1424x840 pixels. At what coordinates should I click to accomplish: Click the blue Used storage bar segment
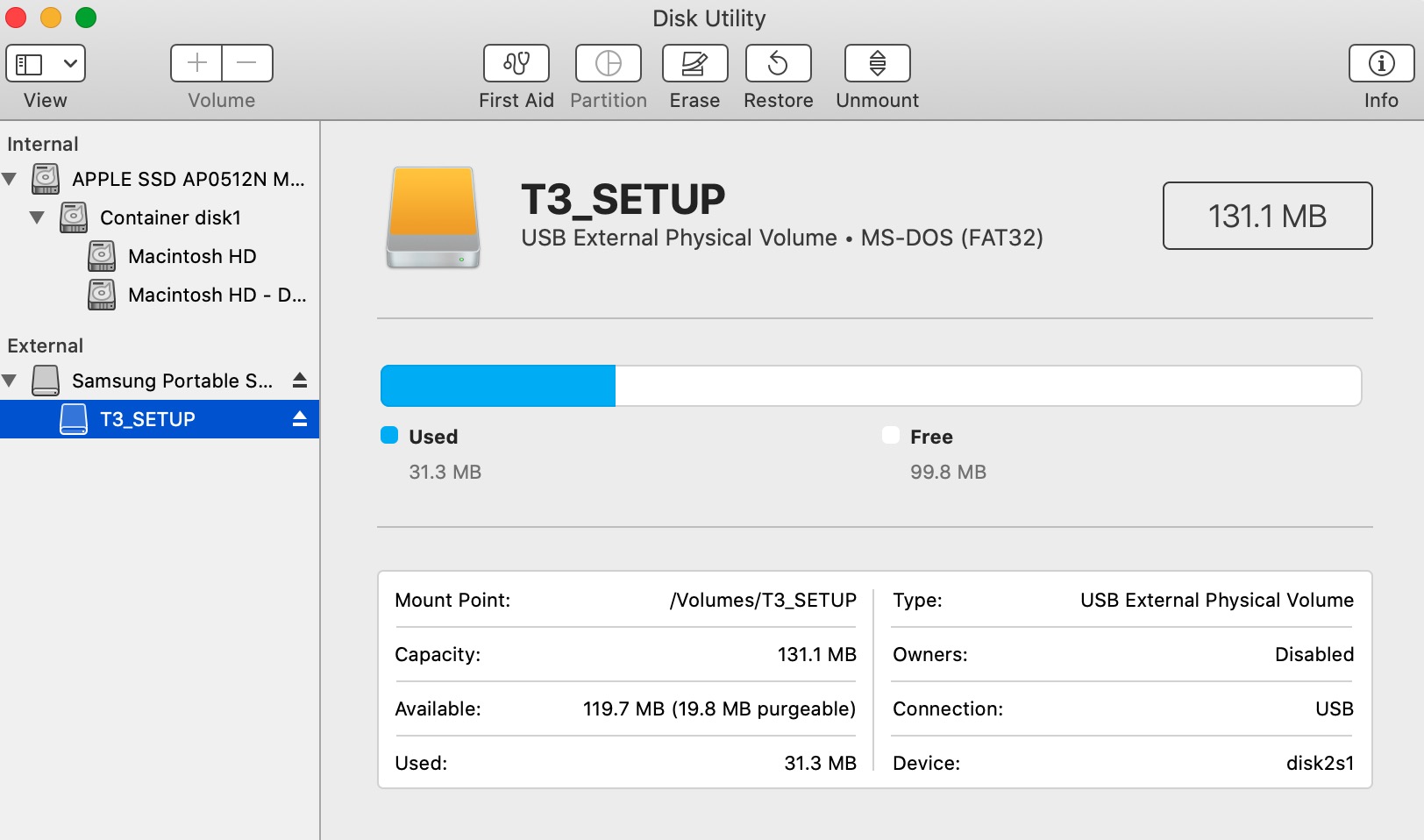point(498,386)
